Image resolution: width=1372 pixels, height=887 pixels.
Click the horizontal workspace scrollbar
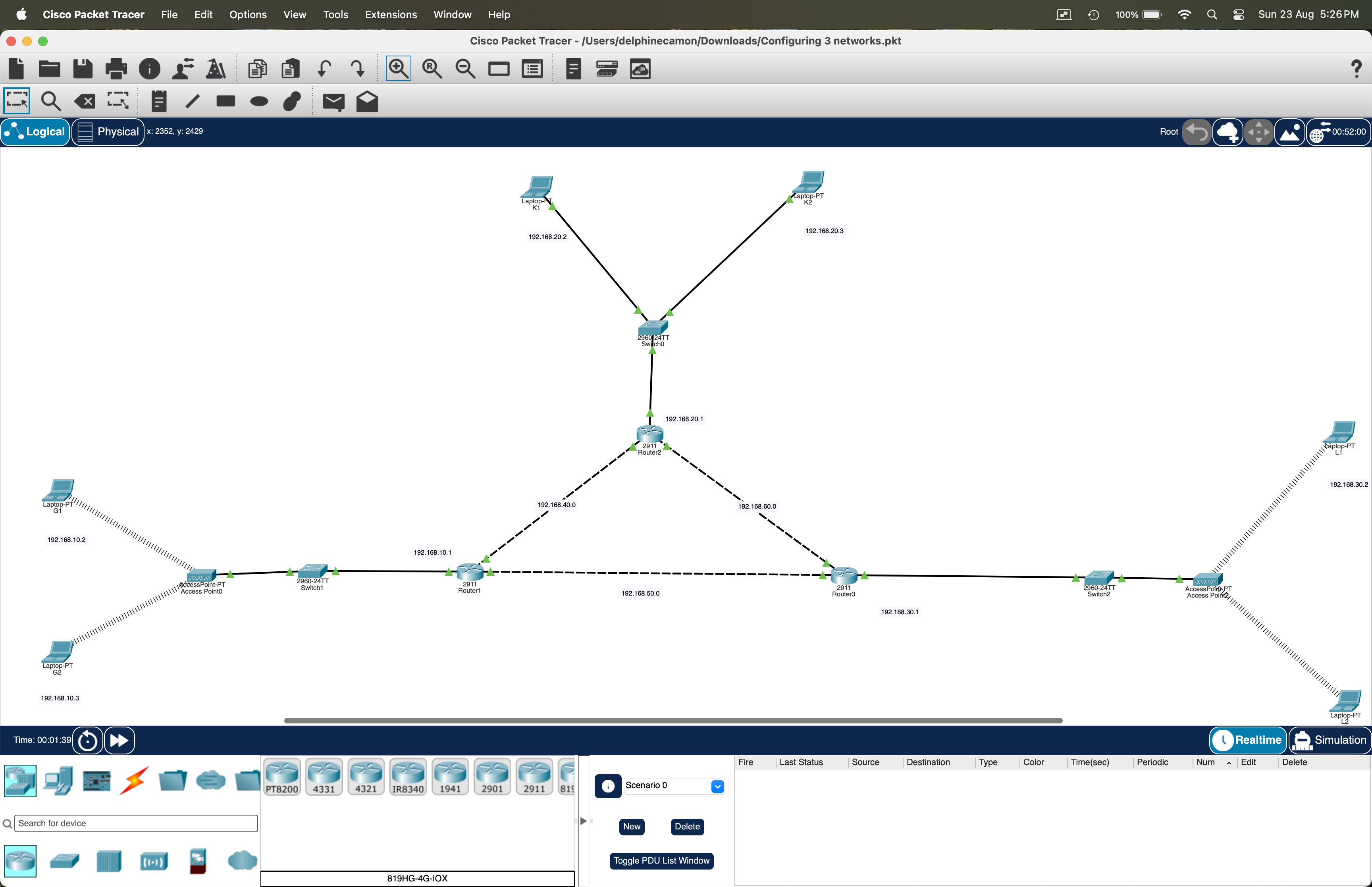pos(673,721)
